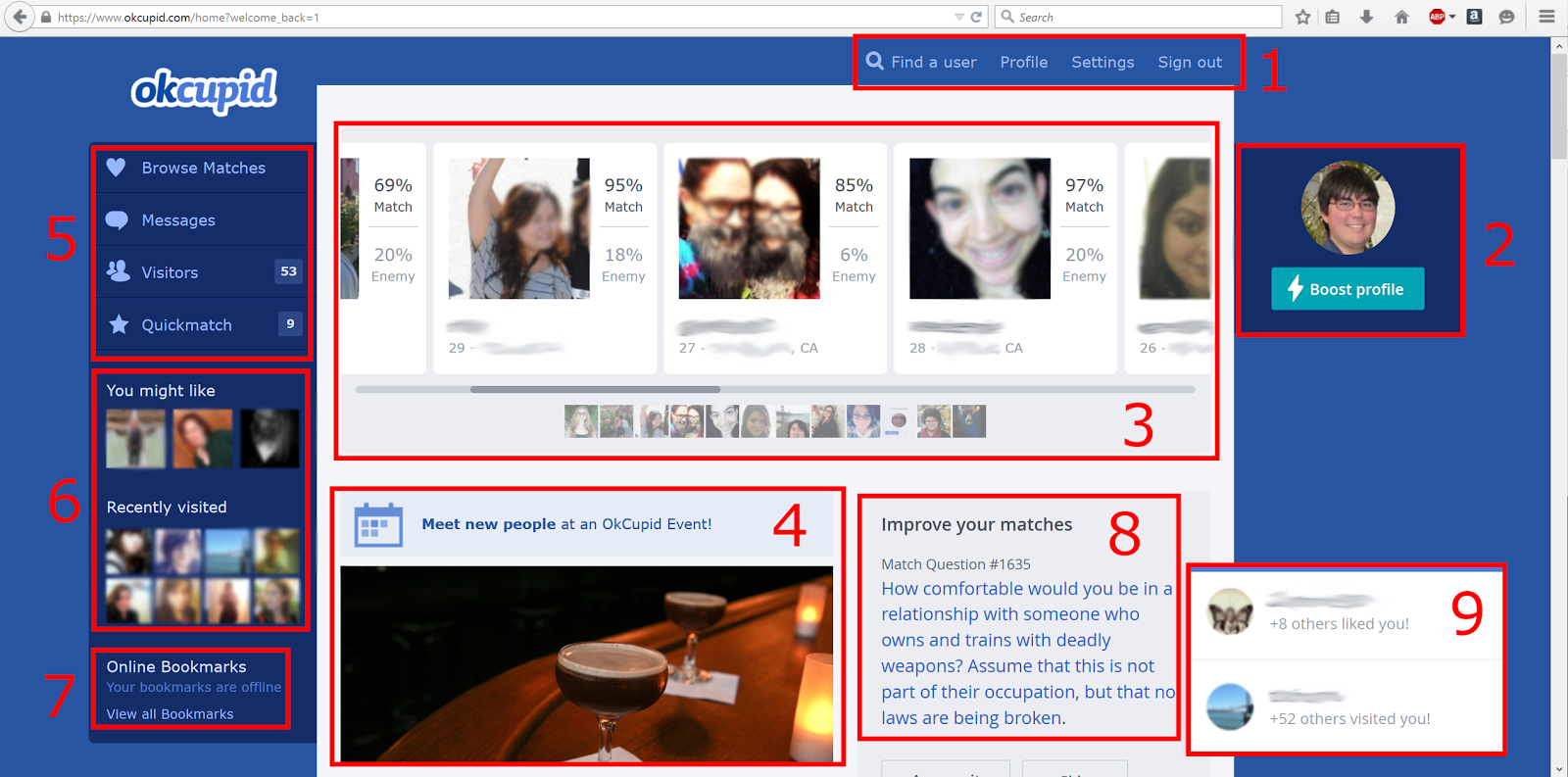Image resolution: width=1568 pixels, height=777 pixels.
Task: Open the Adblock Plus icon
Action: (x=1437, y=17)
